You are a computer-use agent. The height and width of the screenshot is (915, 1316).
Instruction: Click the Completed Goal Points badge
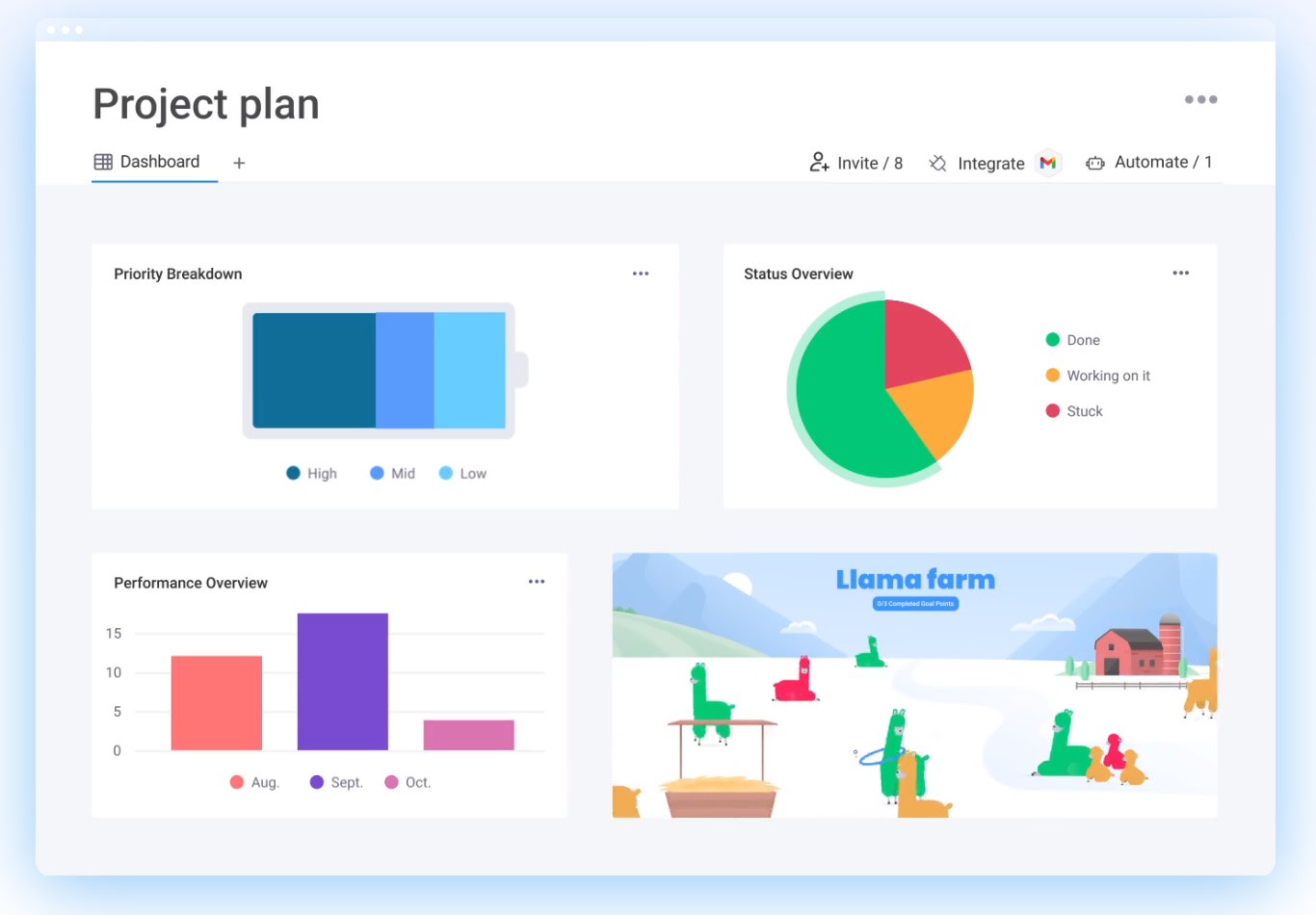tap(915, 604)
